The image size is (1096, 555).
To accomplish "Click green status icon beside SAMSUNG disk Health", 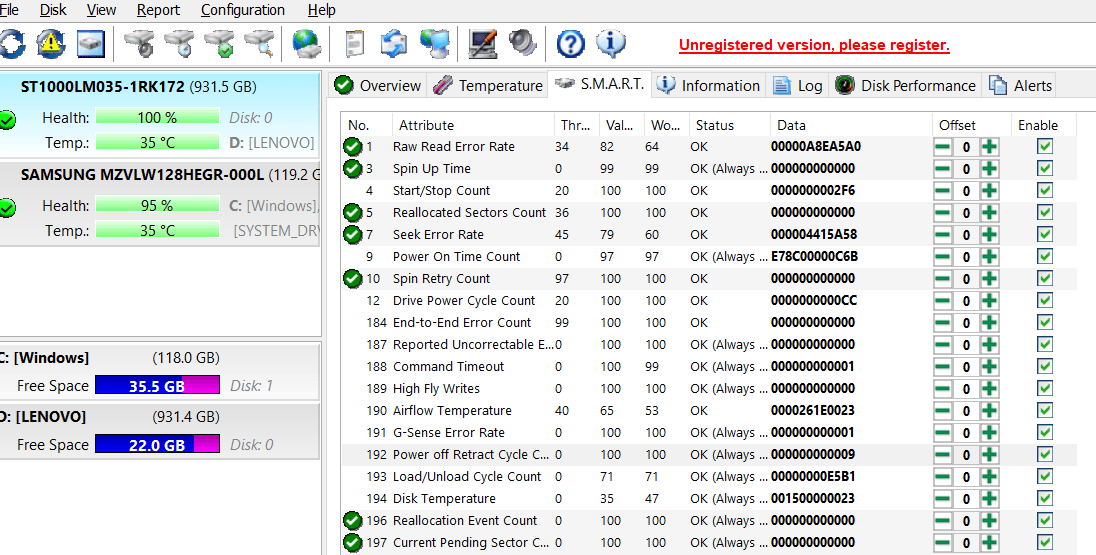I will click(7, 208).
